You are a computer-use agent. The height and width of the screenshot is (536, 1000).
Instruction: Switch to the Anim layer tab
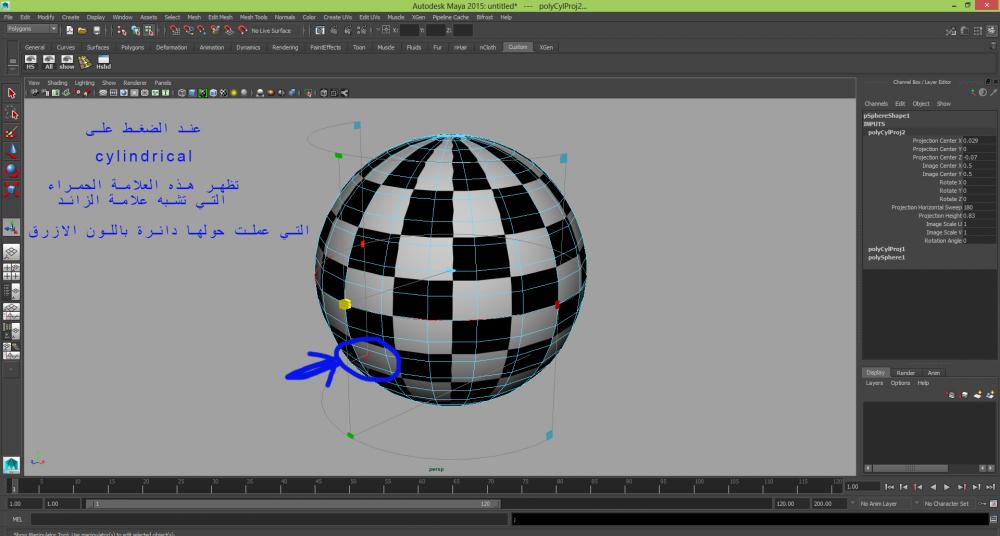[934, 373]
